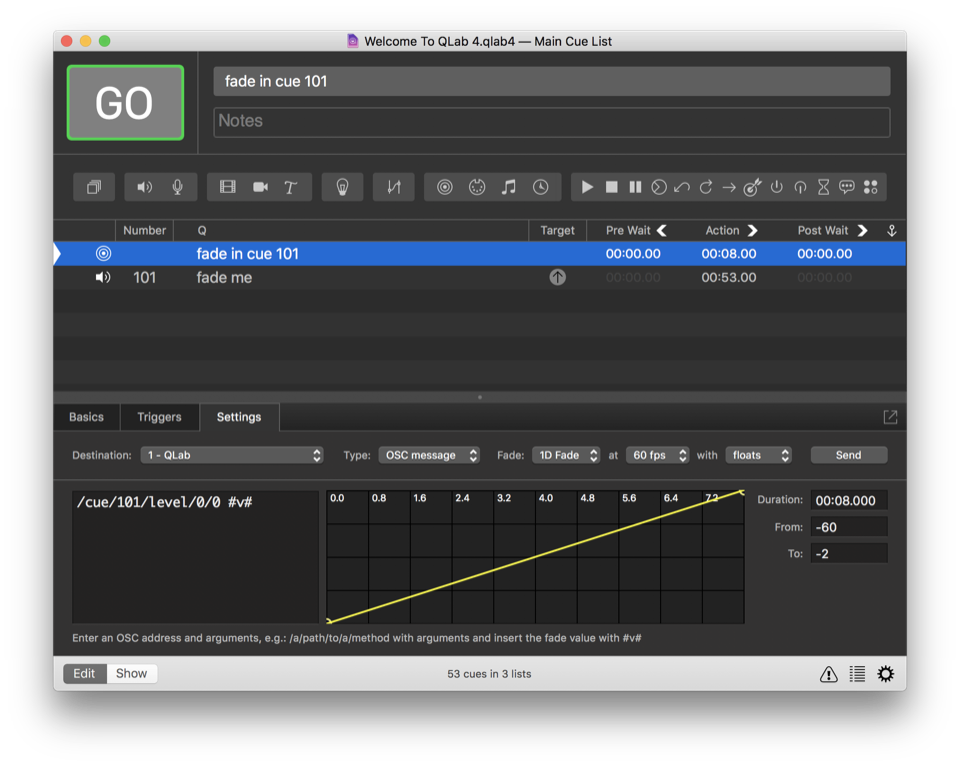Select the Mic cue icon
Image resolution: width=960 pixels, height=767 pixels.
click(177, 187)
